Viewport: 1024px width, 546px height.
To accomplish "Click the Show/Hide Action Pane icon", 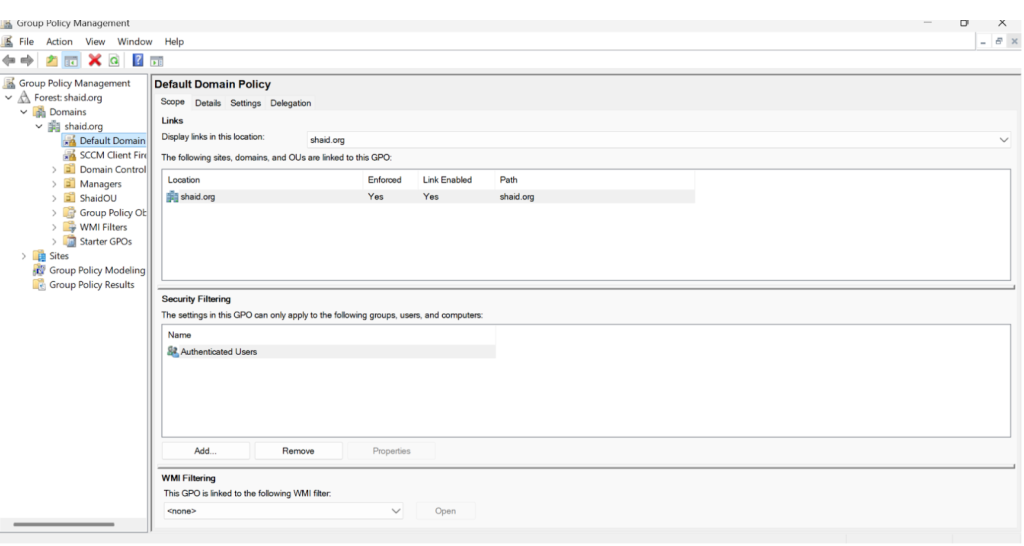I will pos(157,61).
